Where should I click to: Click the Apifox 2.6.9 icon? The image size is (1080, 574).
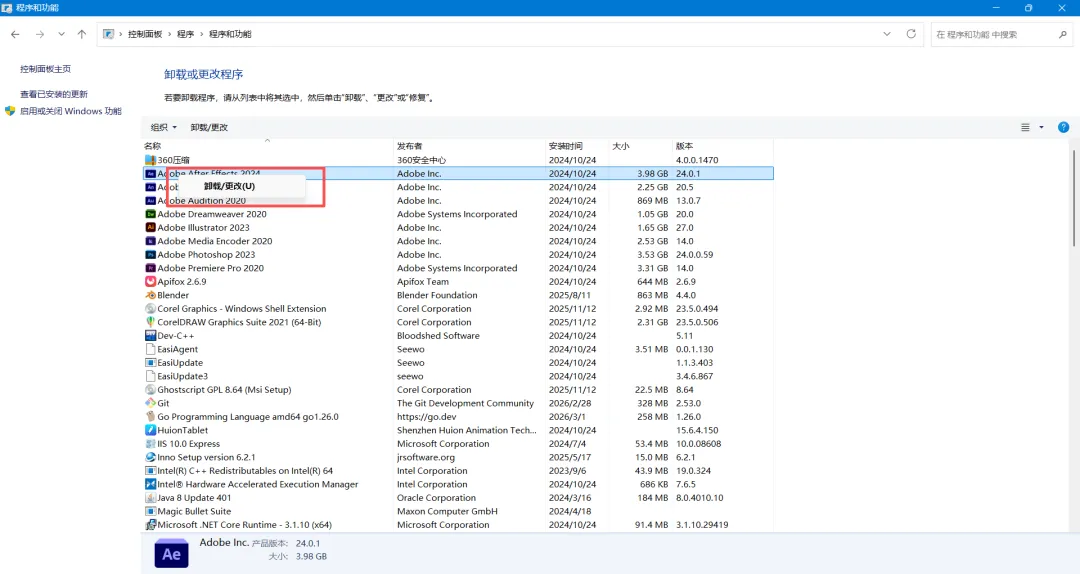[150, 282]
